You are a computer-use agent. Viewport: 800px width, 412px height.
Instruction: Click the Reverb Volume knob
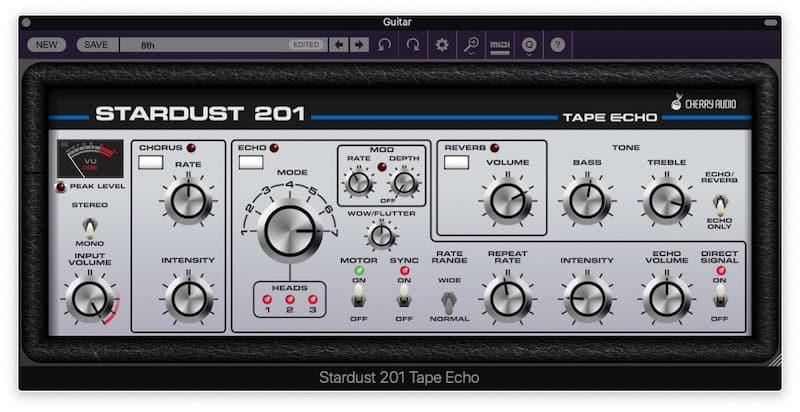pyautogui.click(x=507, y=200)
